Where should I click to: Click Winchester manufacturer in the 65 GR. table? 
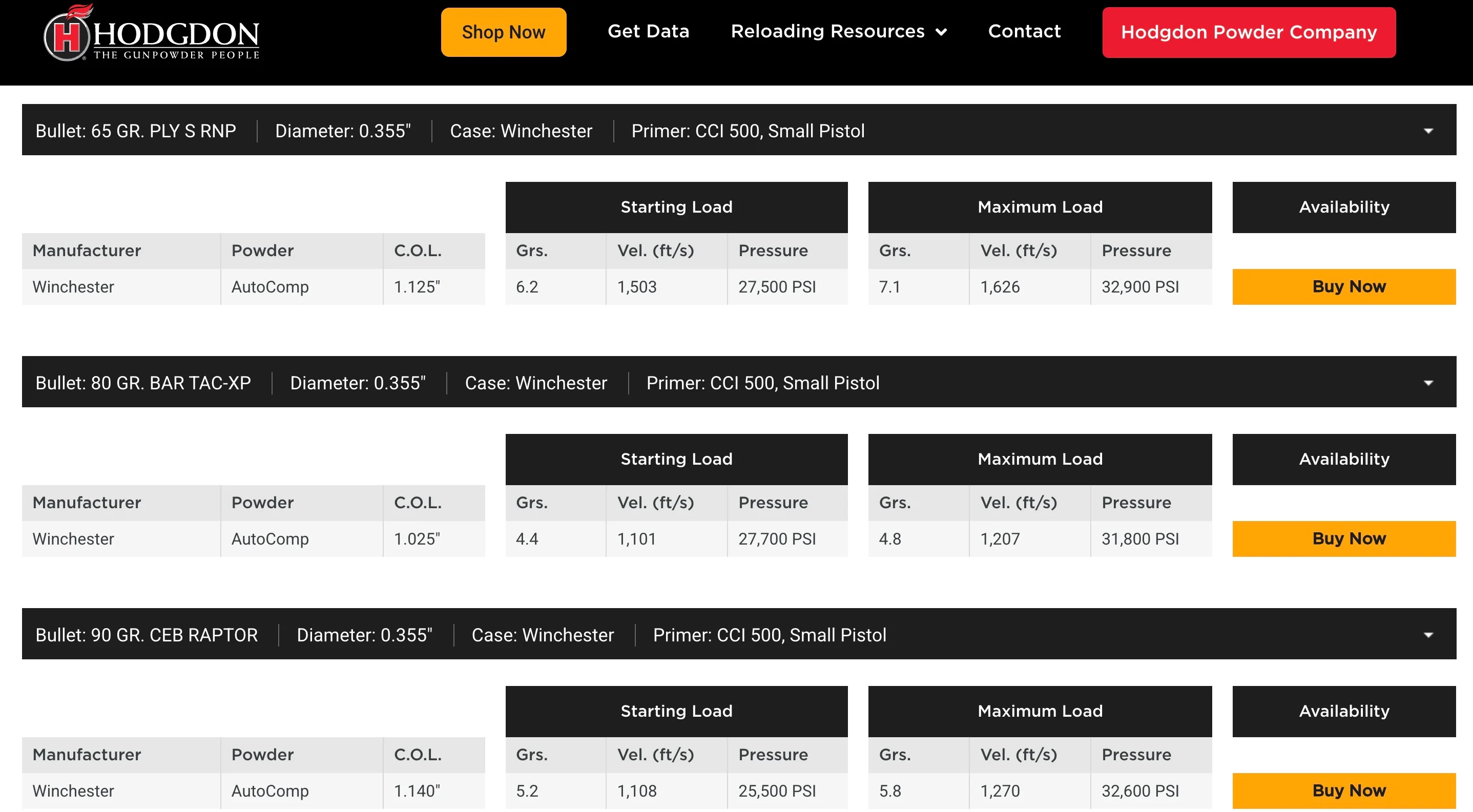point(73,286)
